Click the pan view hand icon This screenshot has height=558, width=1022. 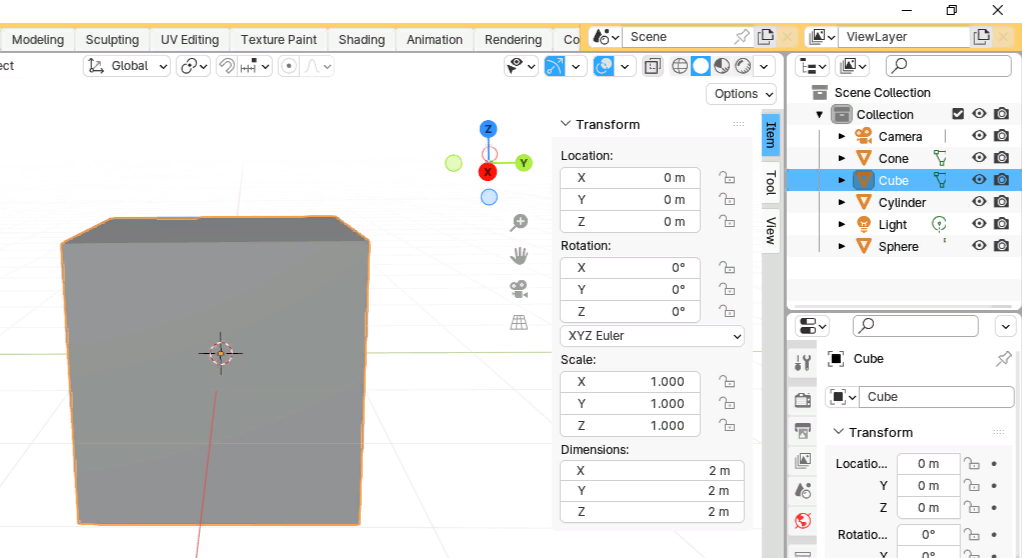519,256
